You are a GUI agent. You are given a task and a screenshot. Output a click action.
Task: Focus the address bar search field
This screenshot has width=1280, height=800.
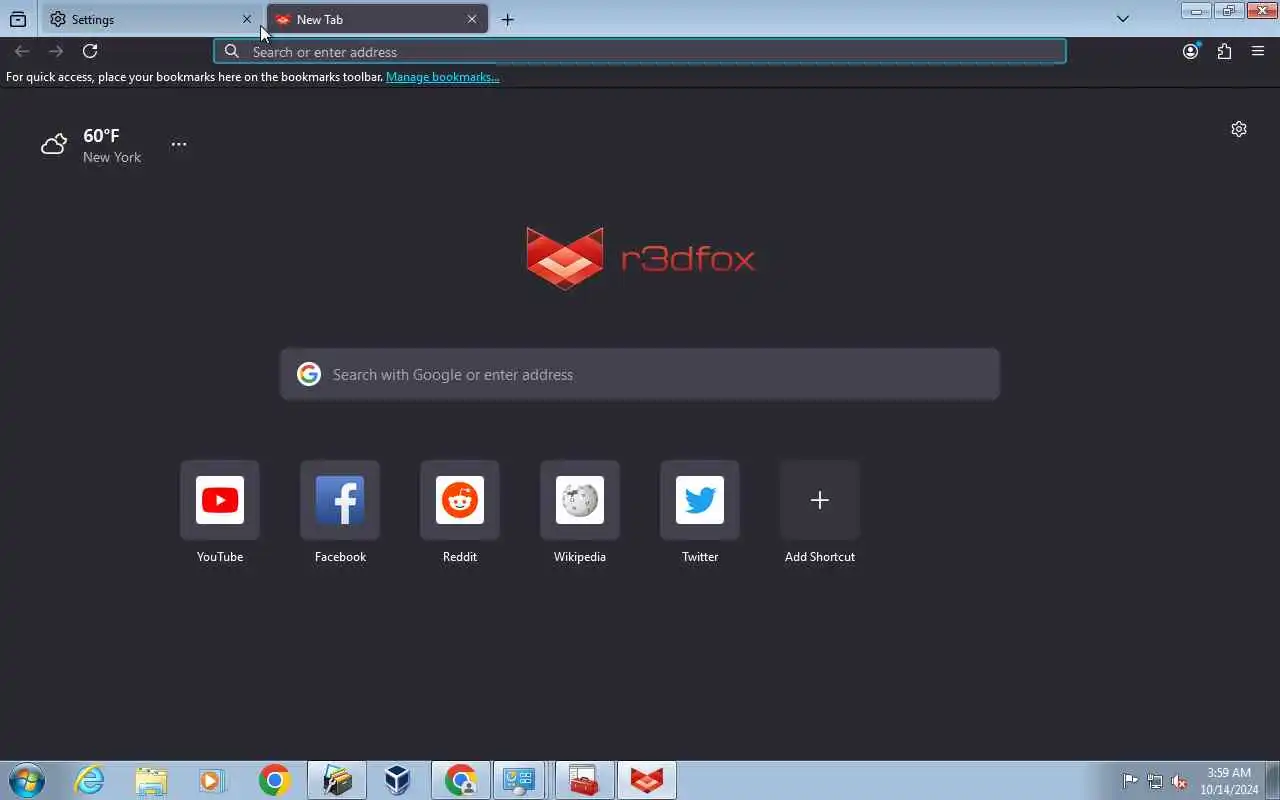pos(640,51)
